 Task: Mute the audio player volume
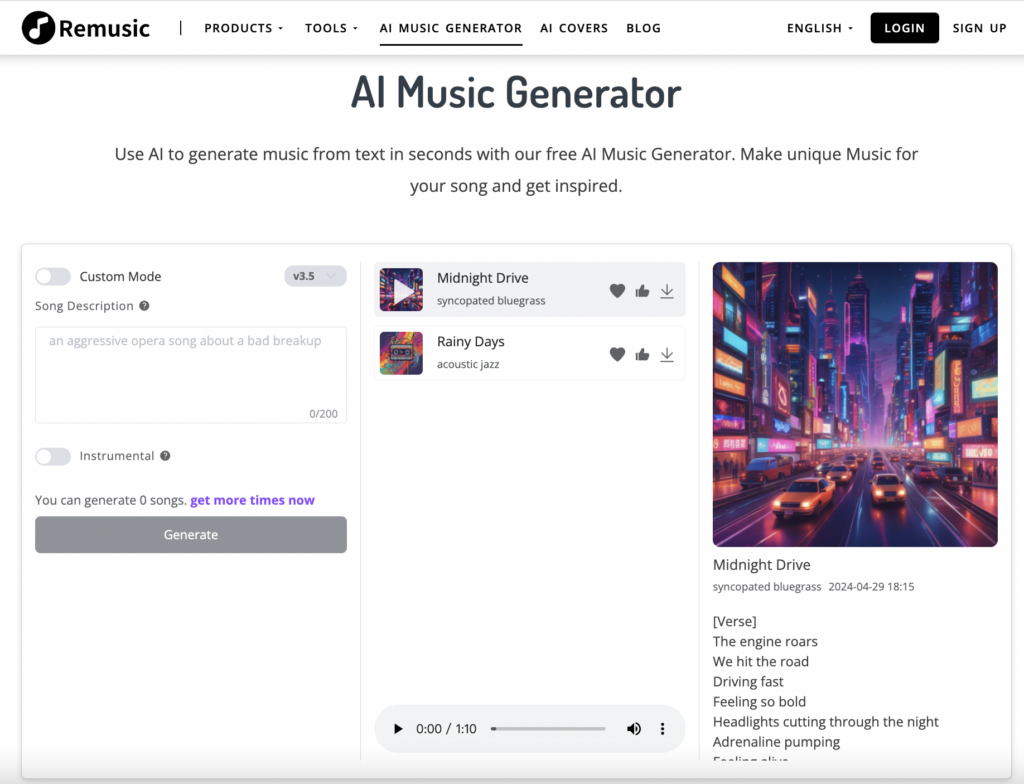pos(634,728)
